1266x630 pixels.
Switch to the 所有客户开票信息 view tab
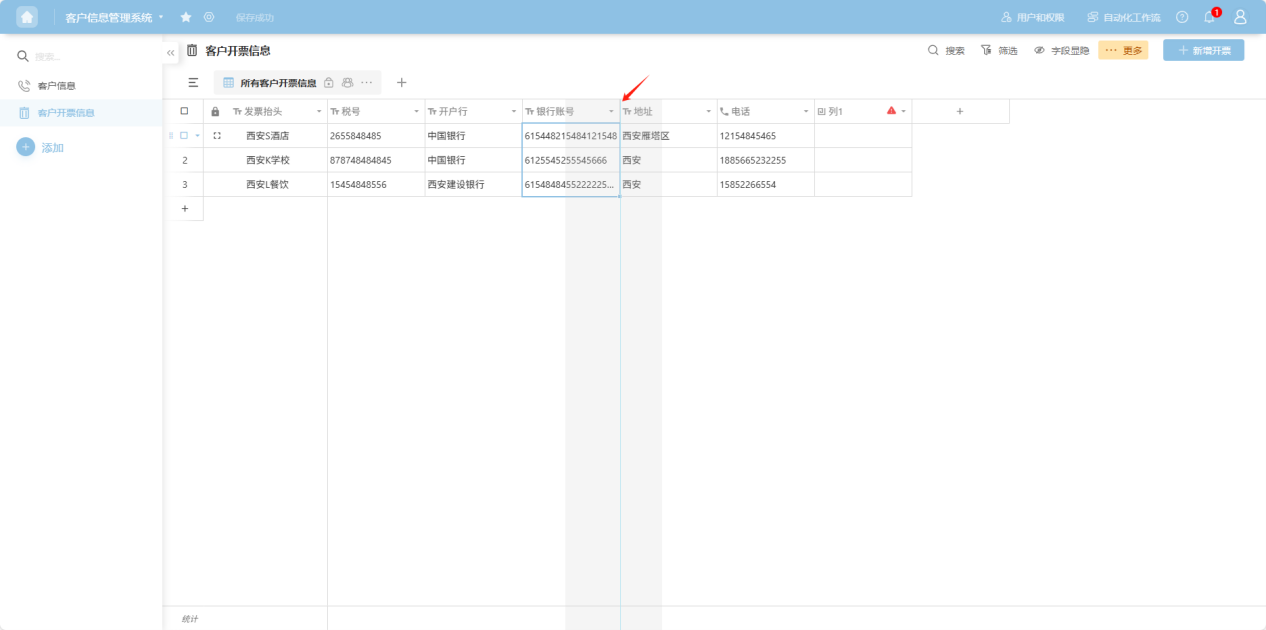click(x=277, y=83)
